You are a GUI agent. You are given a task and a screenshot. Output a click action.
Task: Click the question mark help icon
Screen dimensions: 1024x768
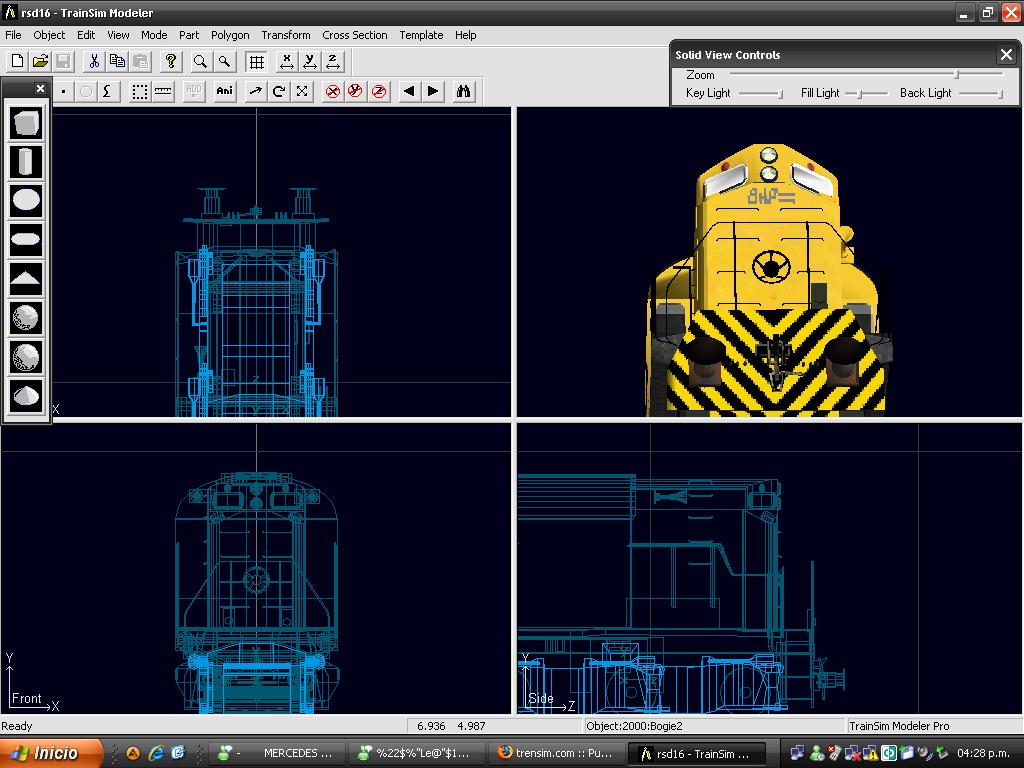(x=171, y=62)
